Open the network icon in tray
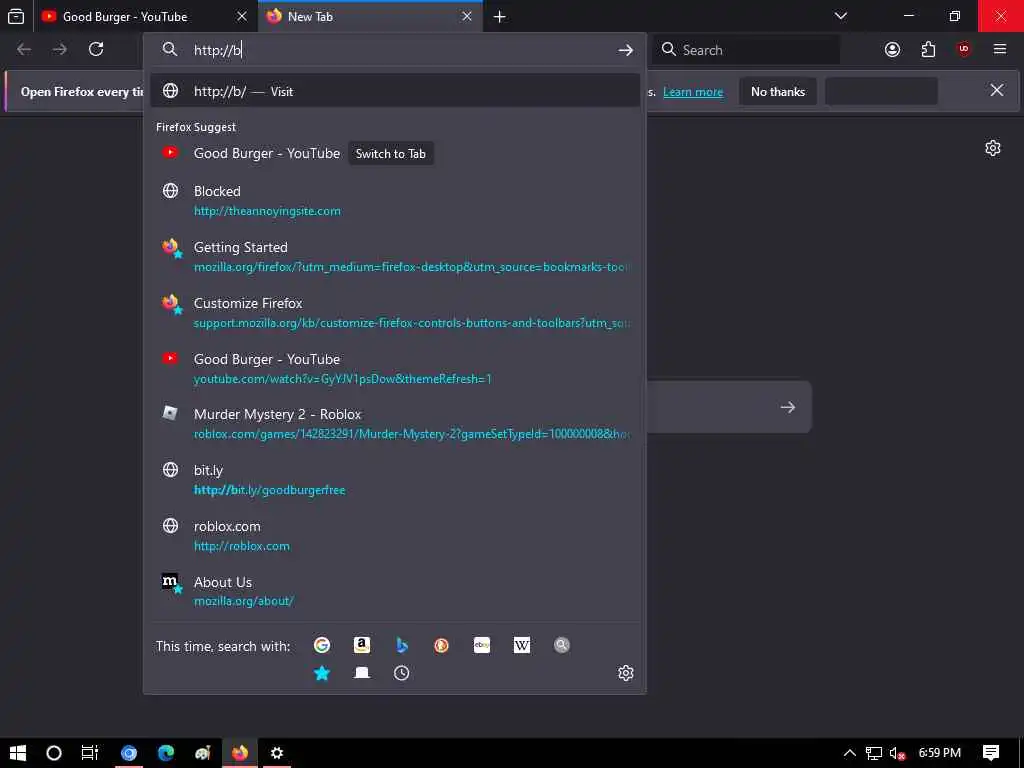Viewport: 1024px width, 768px height. pos(874,754)
